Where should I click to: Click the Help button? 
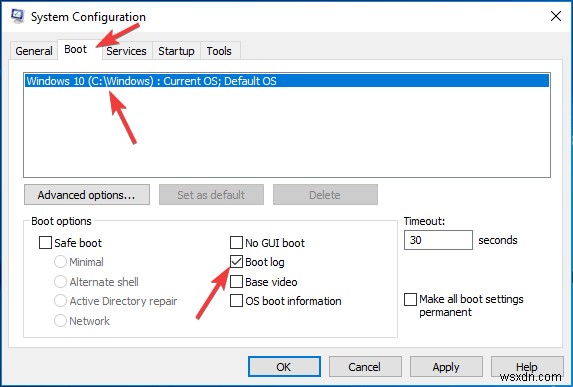(527, 367)
